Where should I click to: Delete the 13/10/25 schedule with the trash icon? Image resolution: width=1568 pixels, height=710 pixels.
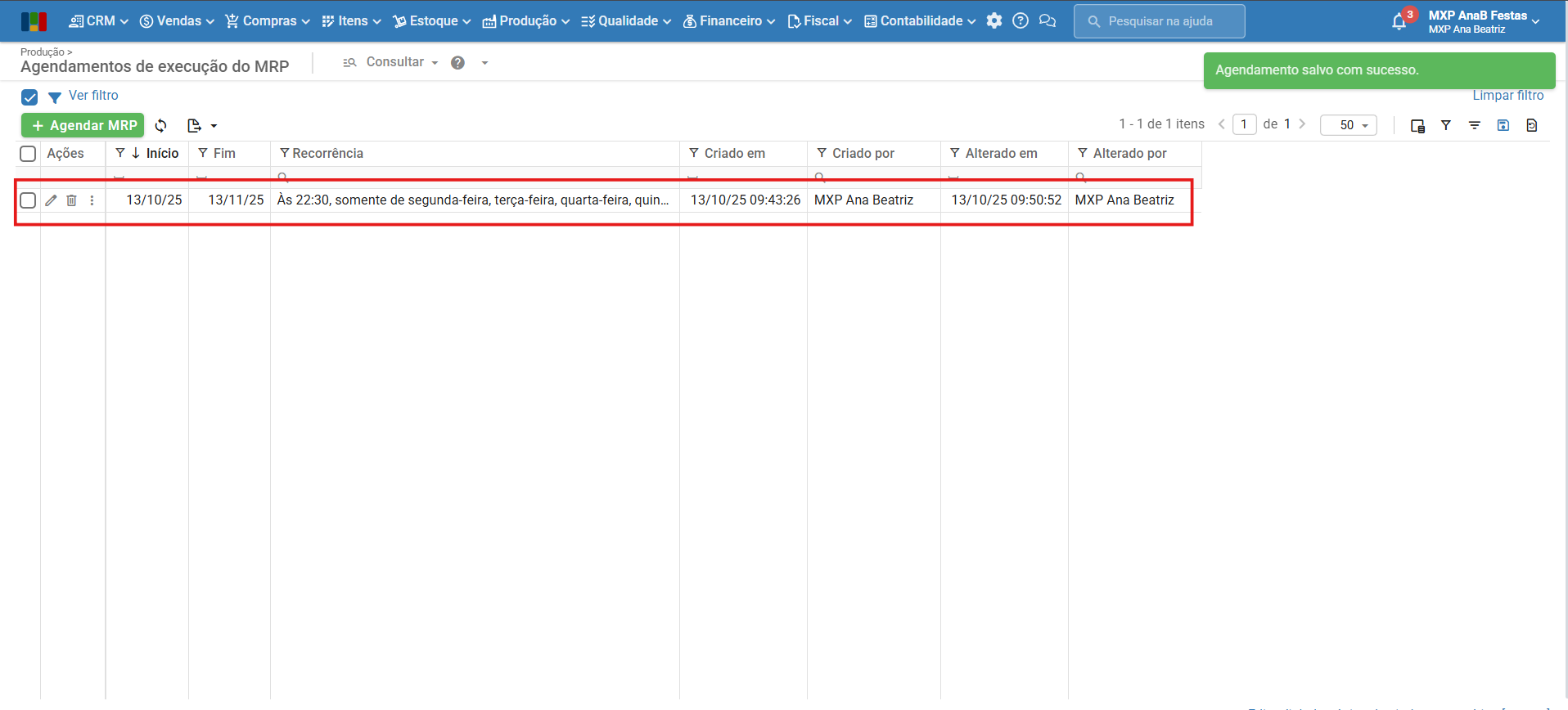coord(71,200)
